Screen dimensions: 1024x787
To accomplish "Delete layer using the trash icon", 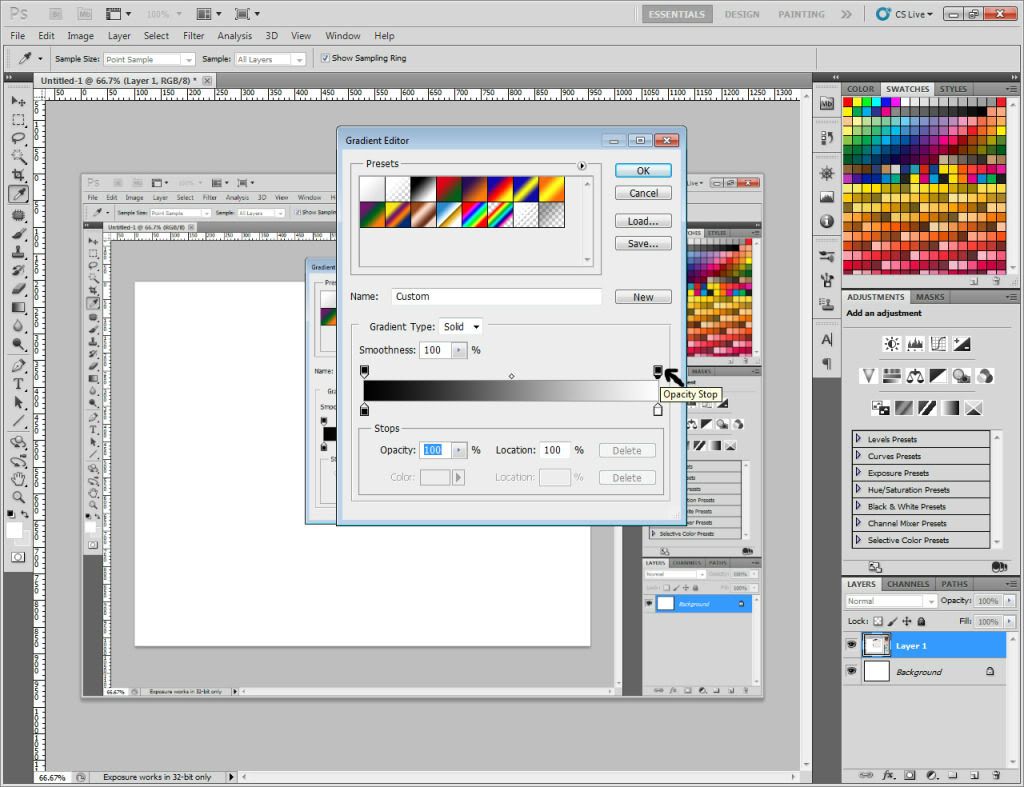I will 998,775.
